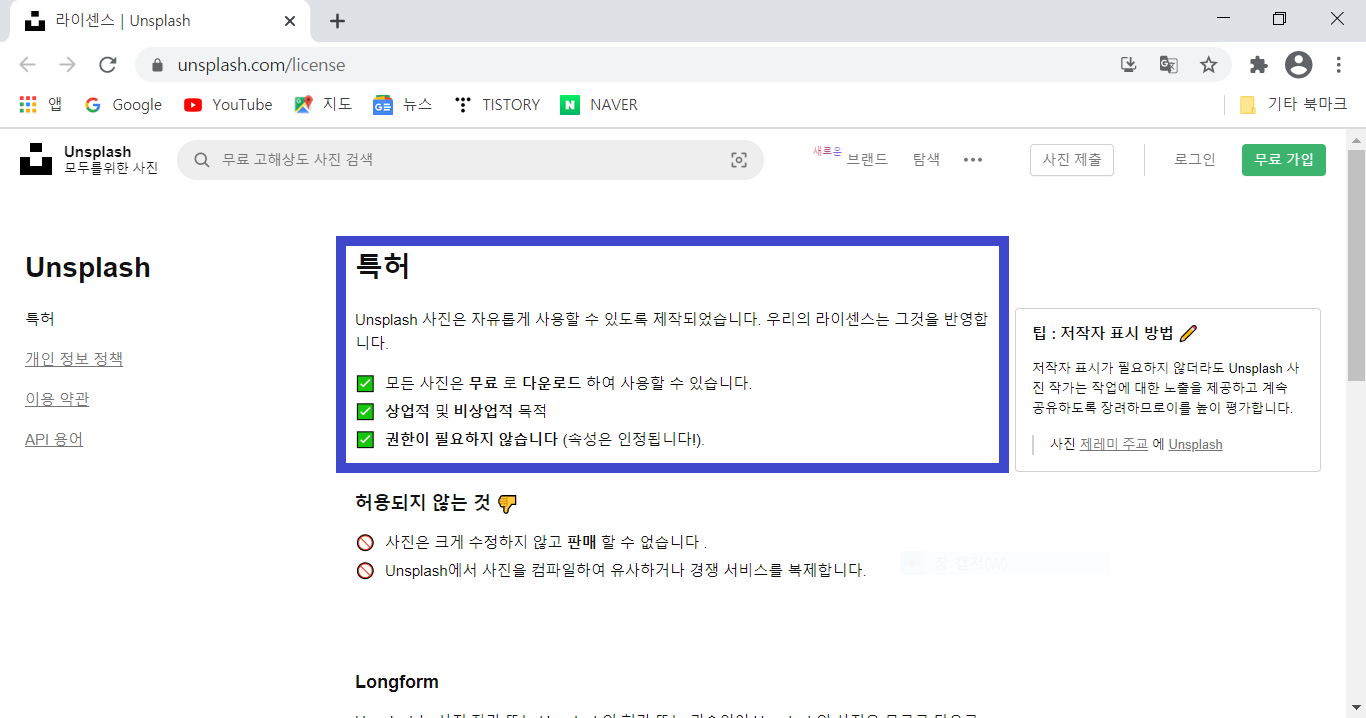Image resolution: width=1366 pixels, height=718 pixels.
Task: Open 개인 정보 정책 sidebar link
Action: tap(74, 359)
